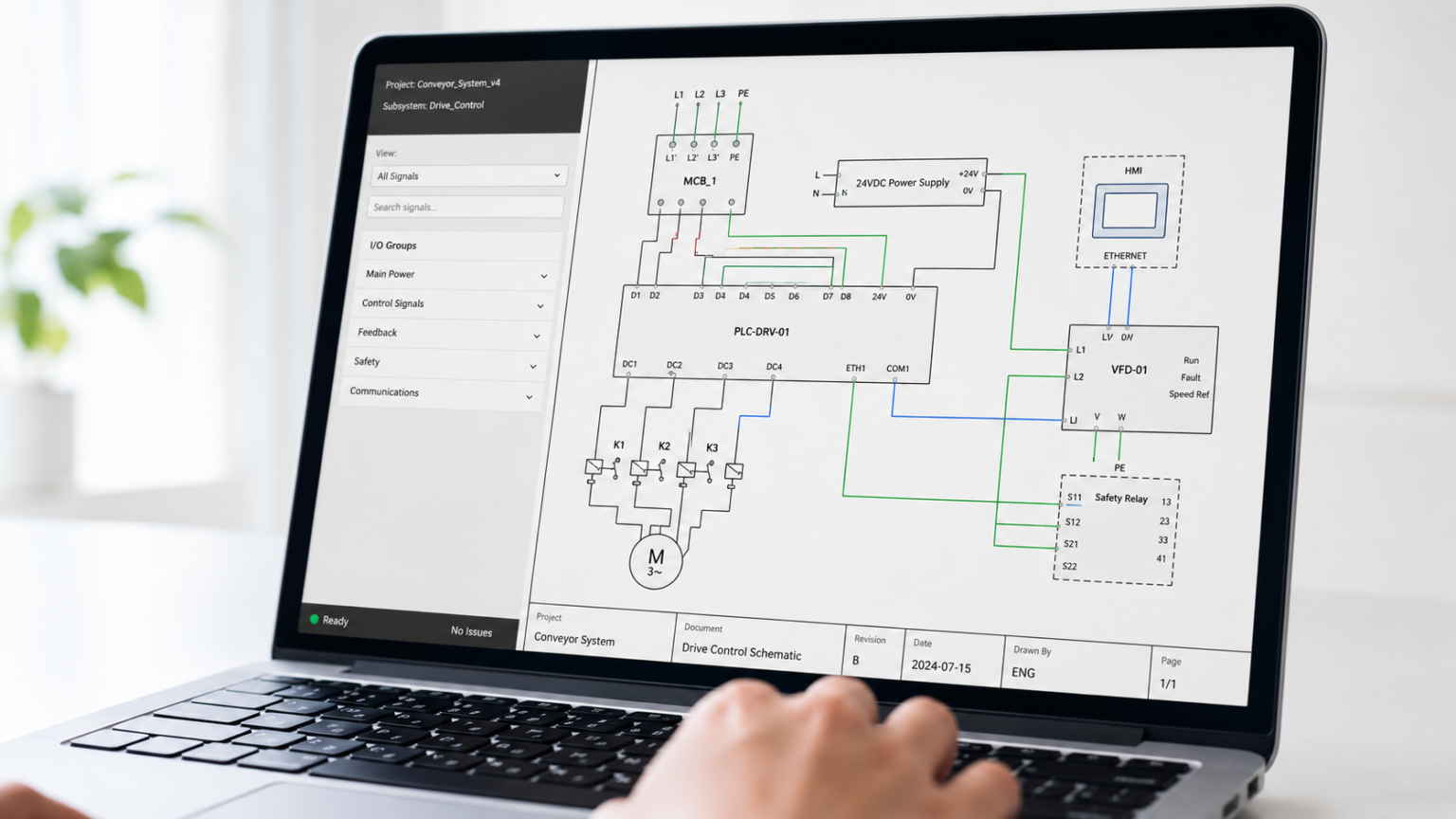Click the I/O Groups header
1456x819 pixels.
pos(393,246)
